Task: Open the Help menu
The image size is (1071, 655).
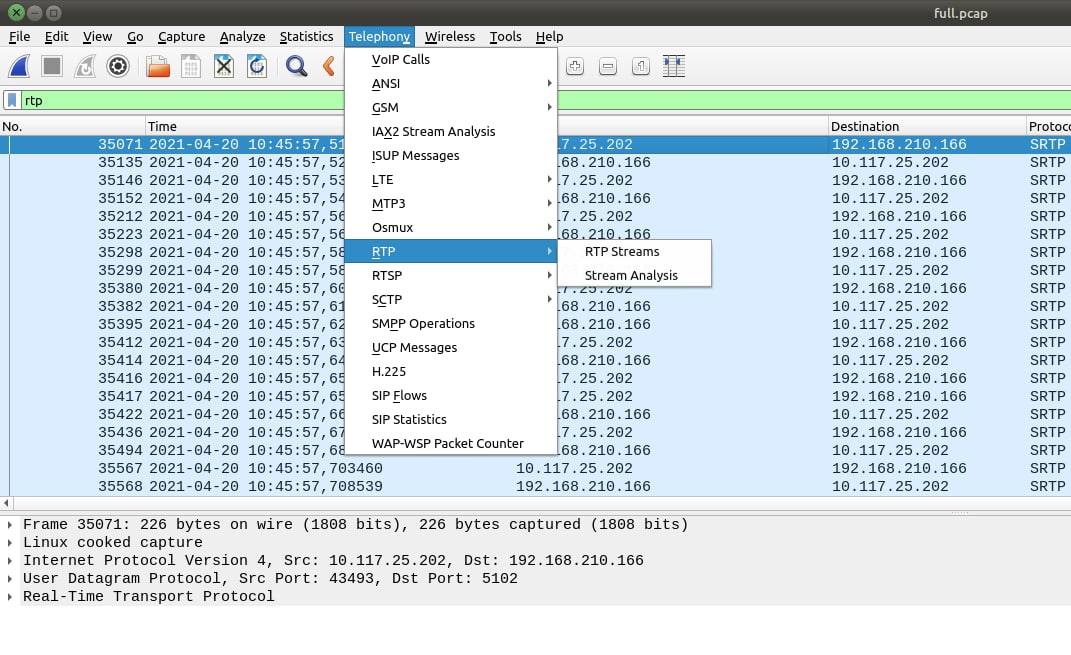Action: coord(550,37)
